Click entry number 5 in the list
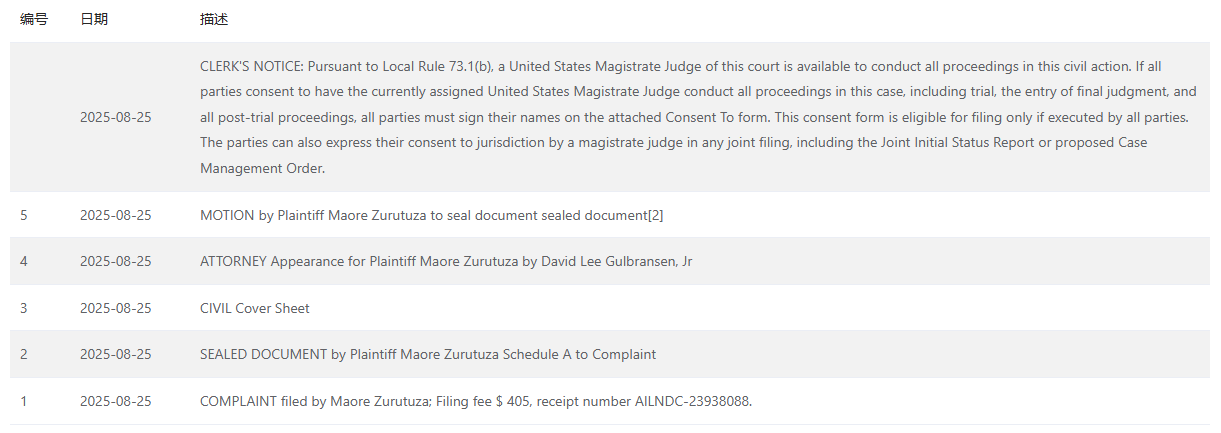This screenshot has height=433, width=1221. click(x=24, y=215)
